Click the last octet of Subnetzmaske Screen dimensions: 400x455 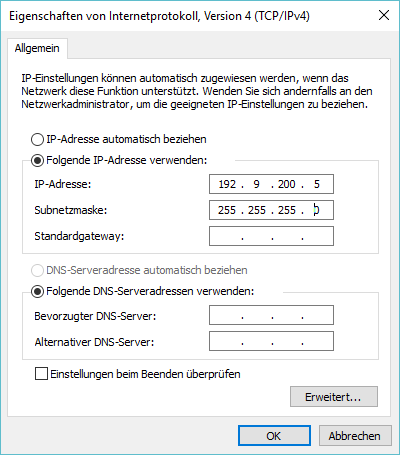[x=317, y=210]
